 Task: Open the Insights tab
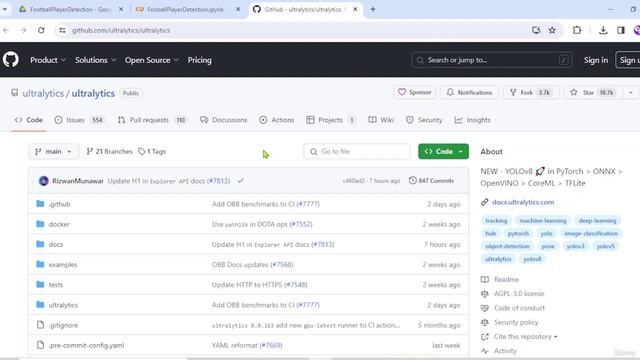point(472,120)
